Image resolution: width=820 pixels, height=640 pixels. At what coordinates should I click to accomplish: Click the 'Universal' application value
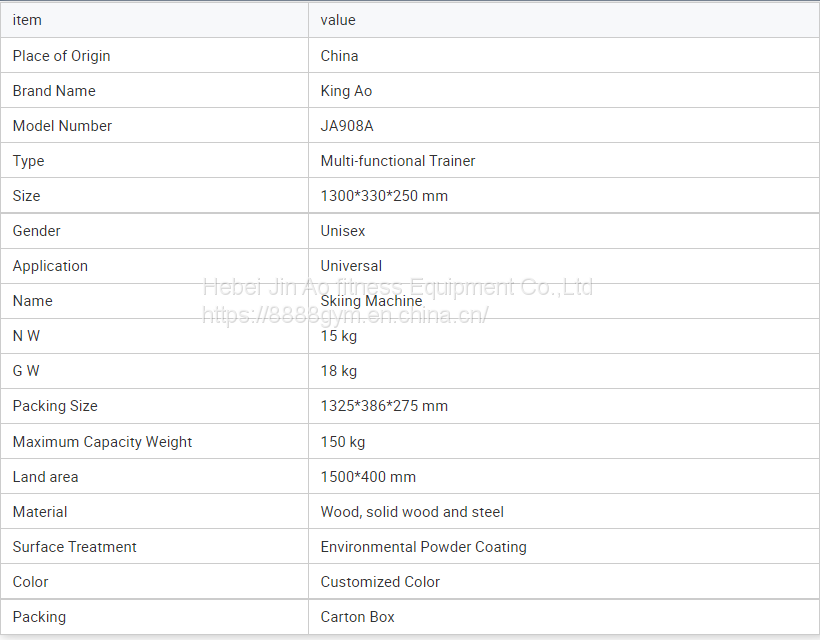(351, 266)
